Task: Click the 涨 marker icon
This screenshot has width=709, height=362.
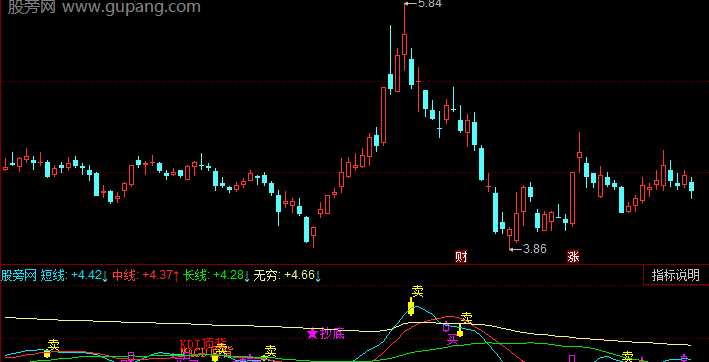Action: [573, 257]
